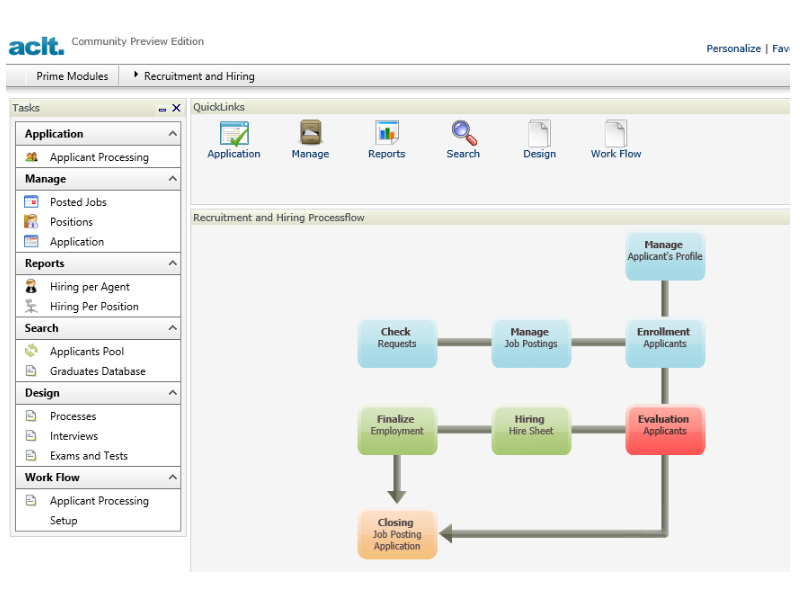Image resolution: width=800 pixels, height=600 pixels.
Task: Open the Prime Modules menu
Action: click(x=72, y=76)
